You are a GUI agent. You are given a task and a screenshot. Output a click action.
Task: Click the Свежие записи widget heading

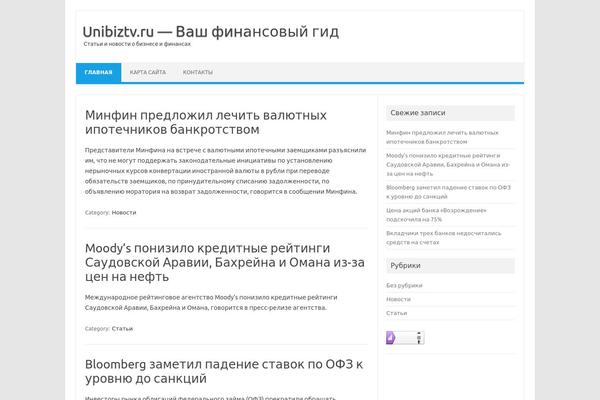coord(450,113)
